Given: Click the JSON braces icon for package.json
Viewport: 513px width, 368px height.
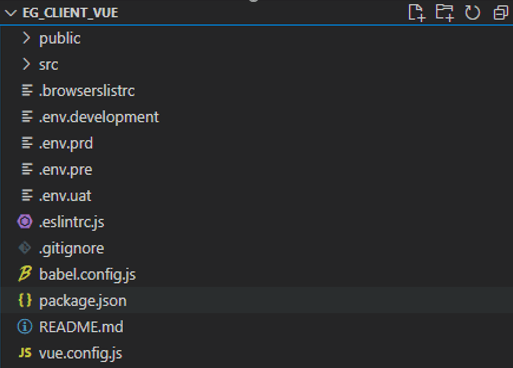Looking at the screenshot, I should pyautogui.click(x=25, y=300).
